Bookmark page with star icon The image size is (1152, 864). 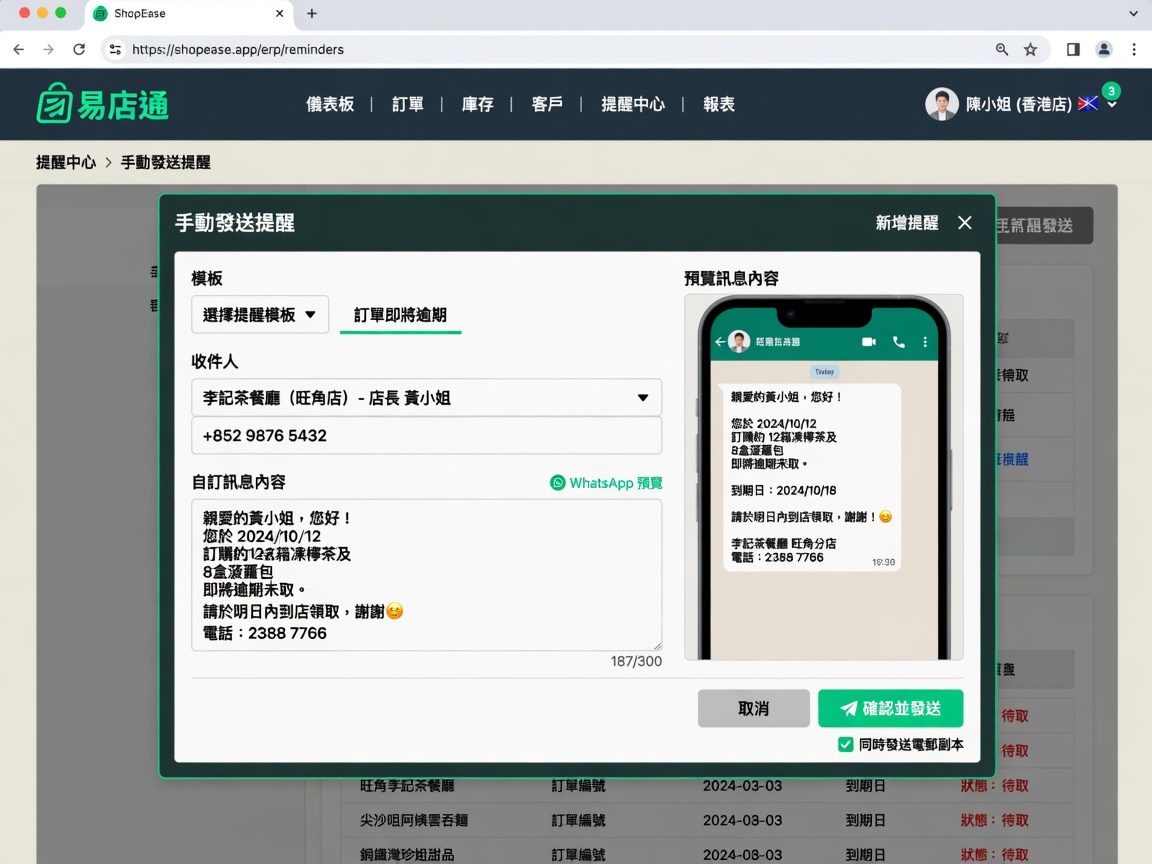1030,49
